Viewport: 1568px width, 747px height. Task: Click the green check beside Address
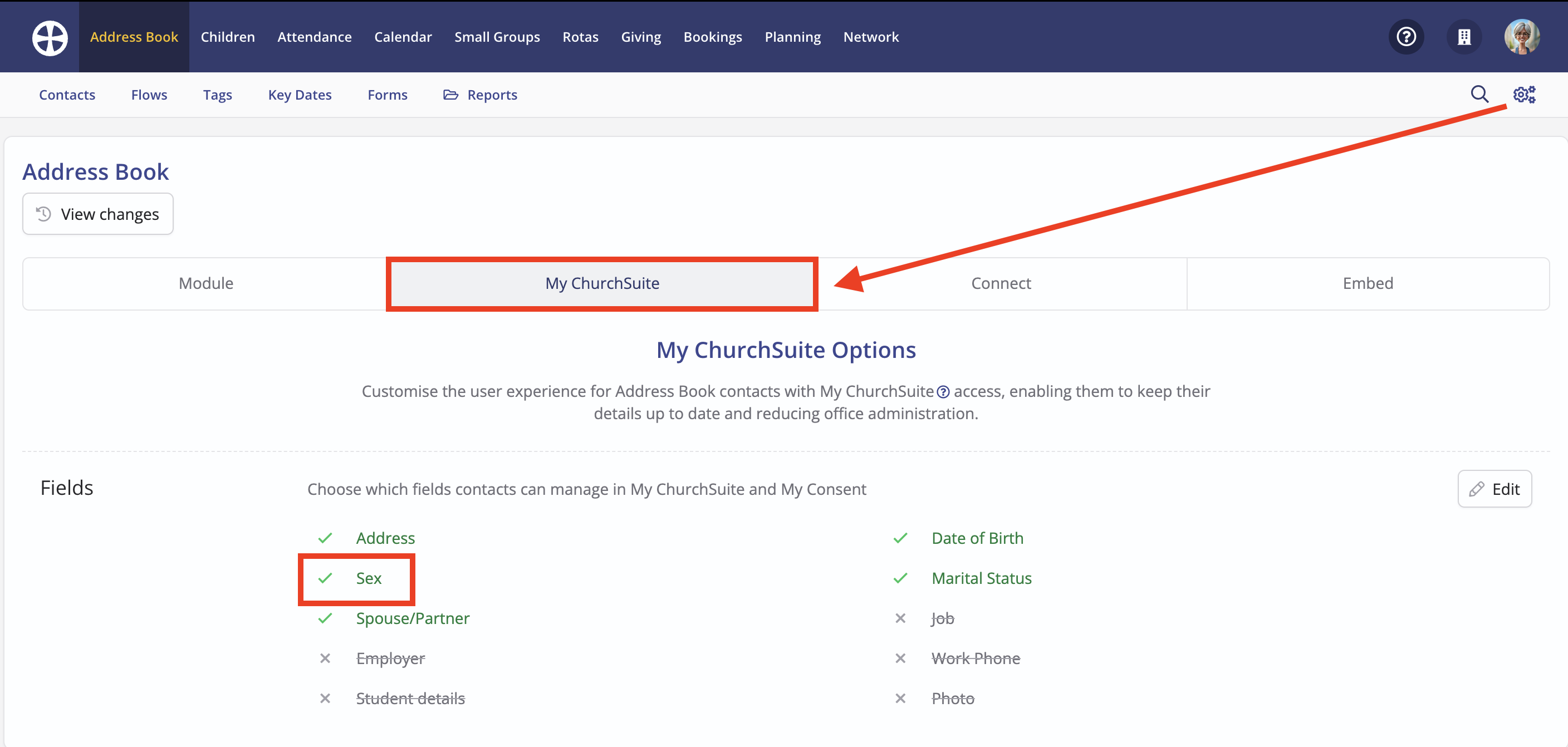click(325, 538)
